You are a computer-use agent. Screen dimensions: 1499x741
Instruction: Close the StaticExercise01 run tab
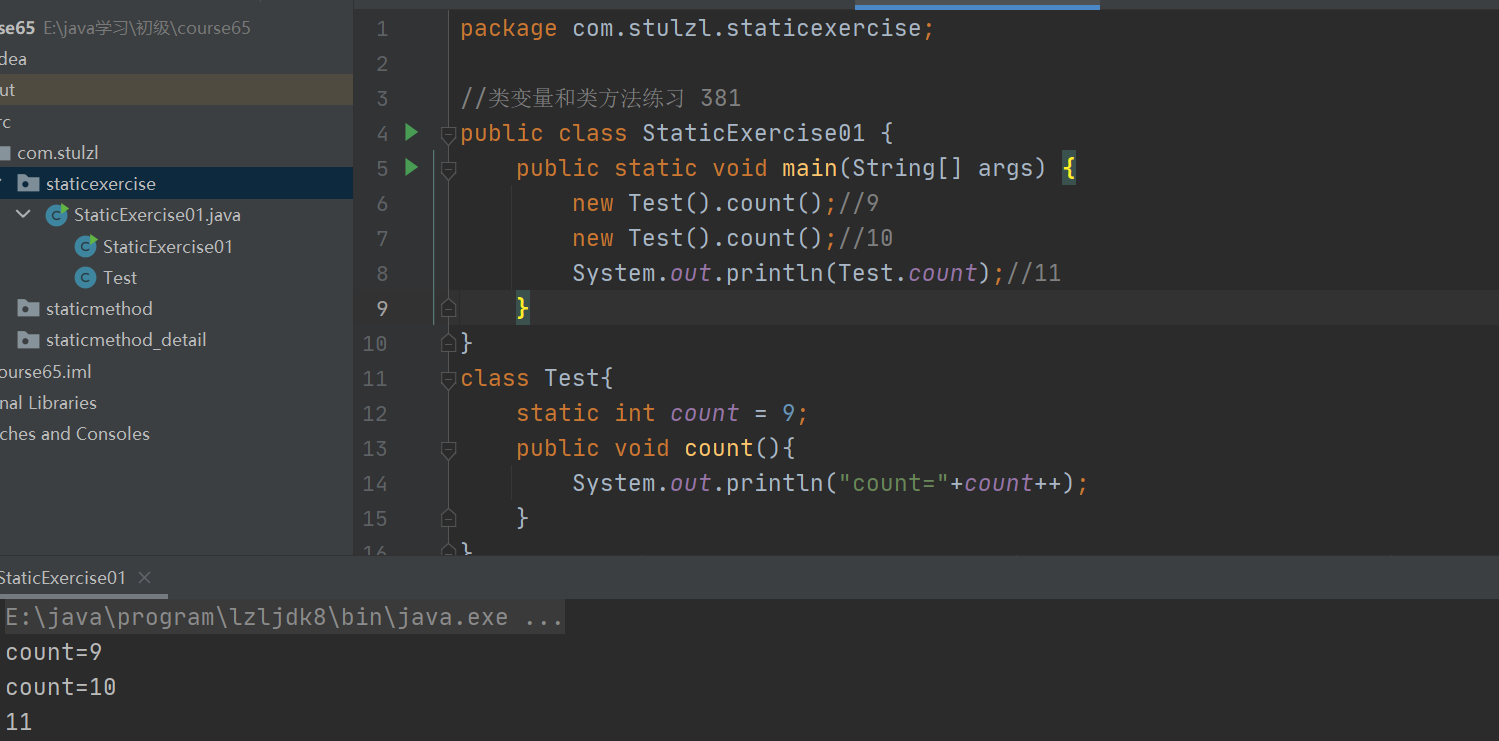[145, 577]
